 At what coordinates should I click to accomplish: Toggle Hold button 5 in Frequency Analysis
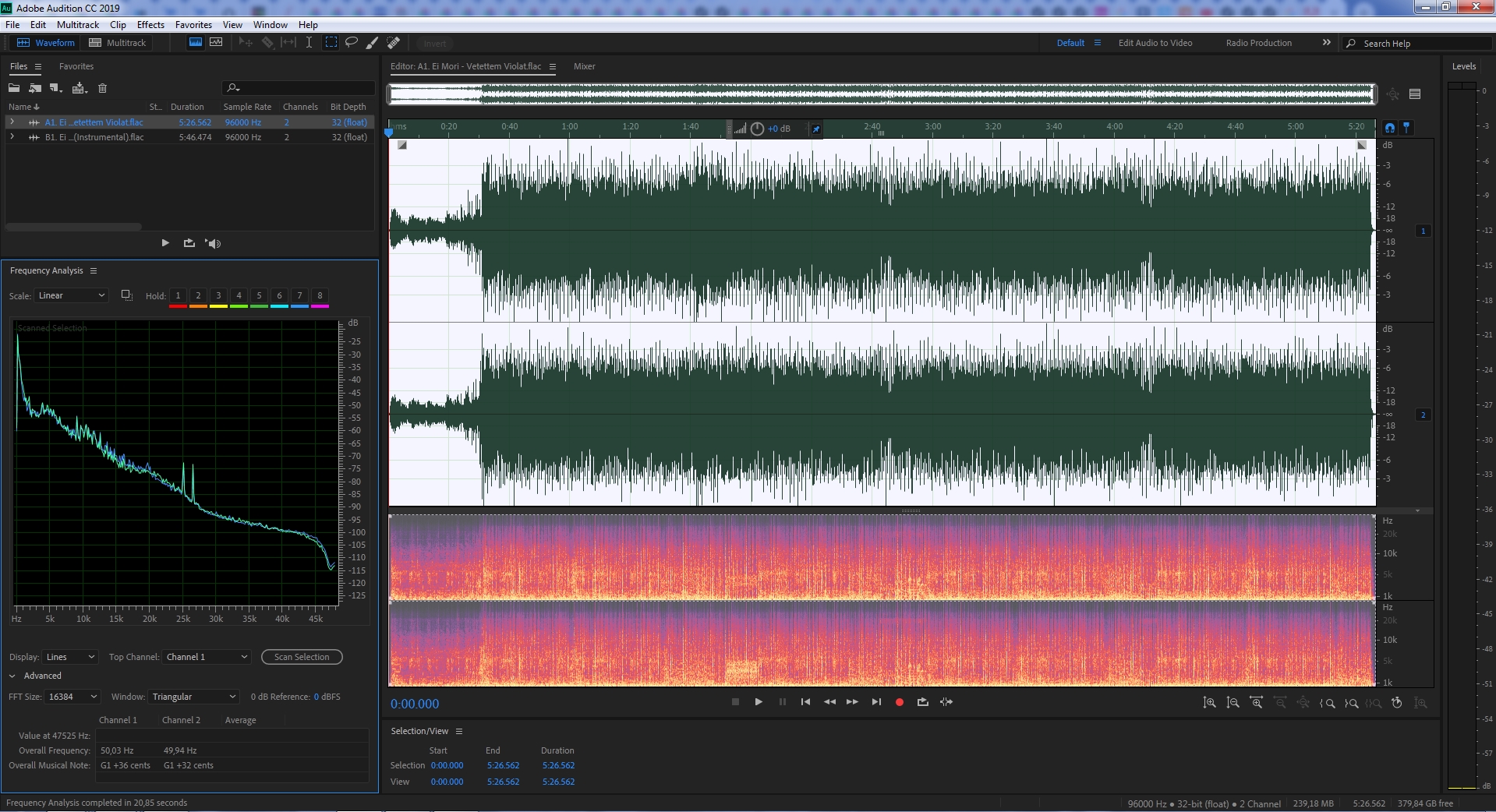coord(259,296)
